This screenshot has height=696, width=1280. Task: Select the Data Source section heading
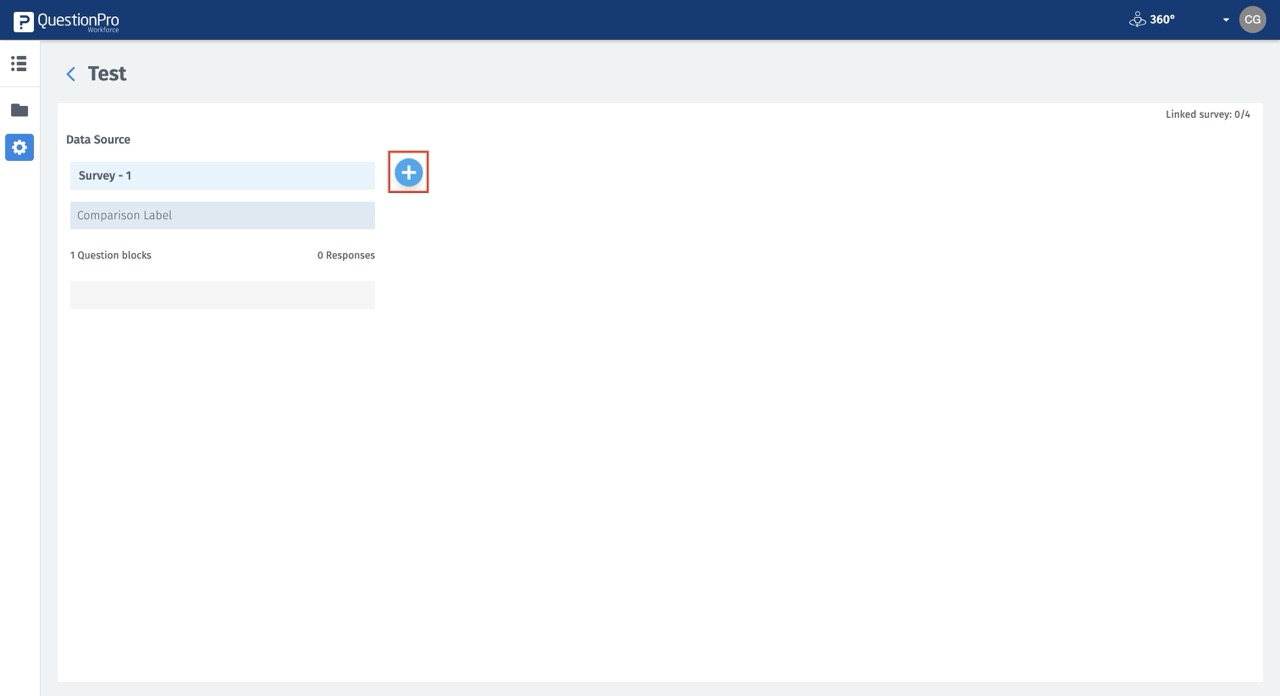(x=98, y=139)
